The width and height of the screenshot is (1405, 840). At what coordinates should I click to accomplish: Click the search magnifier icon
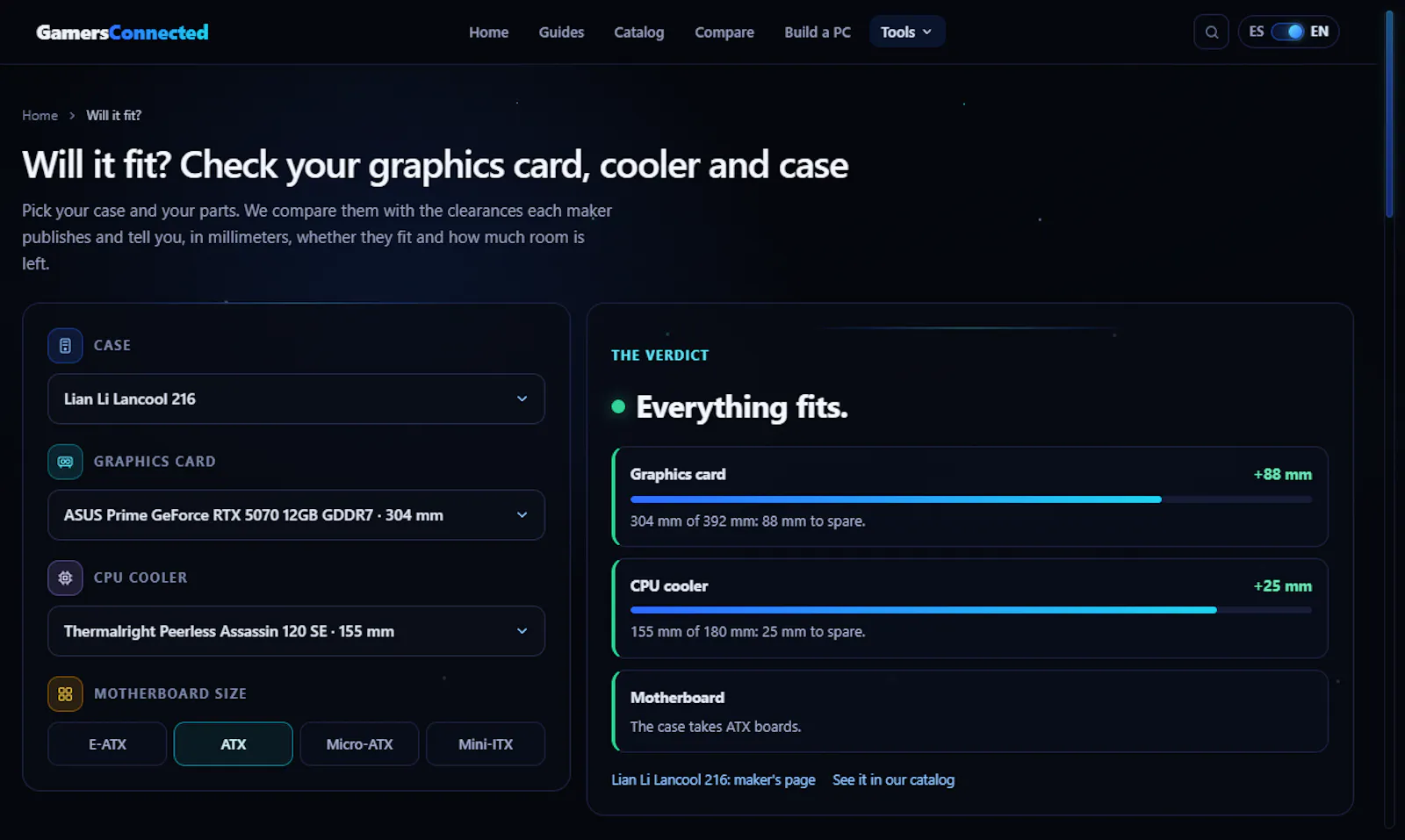[1211, 32]
